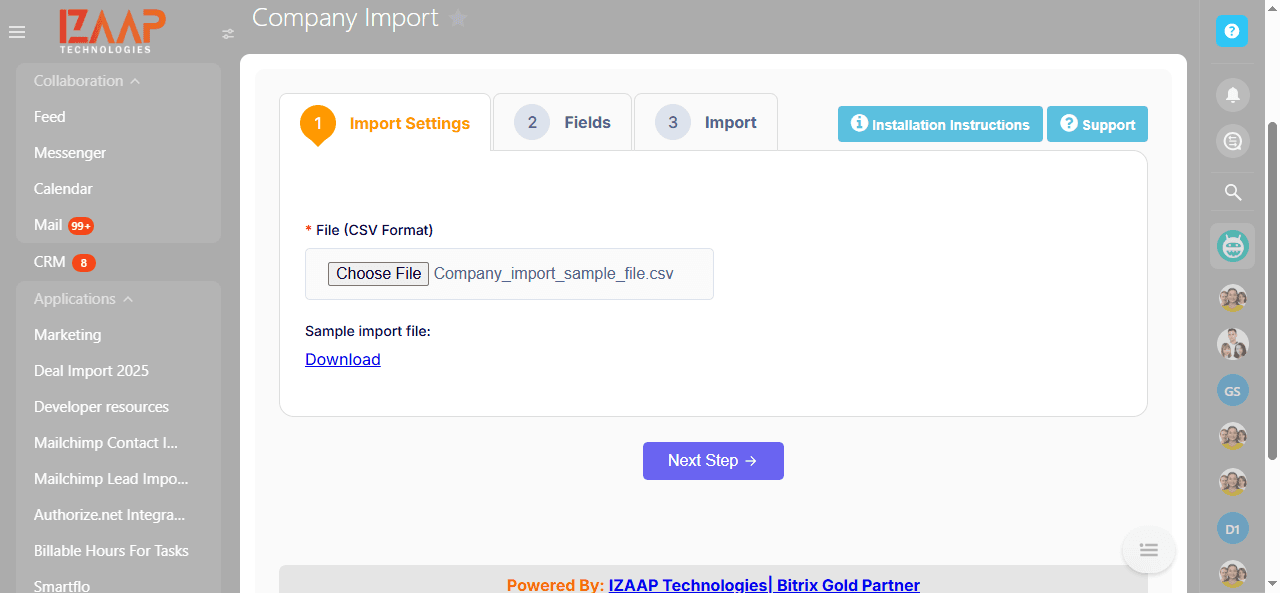
Task: Open the help icon in the right sidebar
Action: (1232, 31)
